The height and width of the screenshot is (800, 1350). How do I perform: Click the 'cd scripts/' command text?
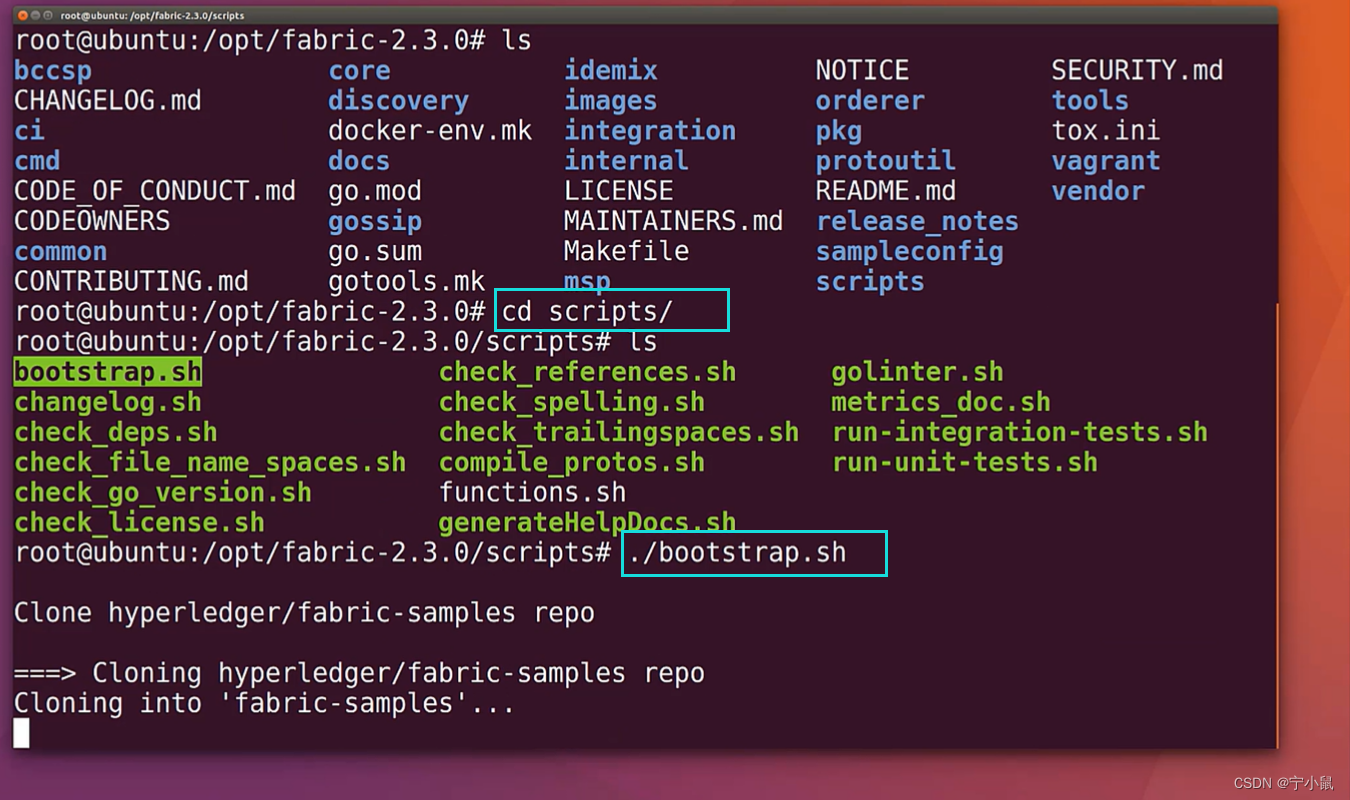[587, 312]
